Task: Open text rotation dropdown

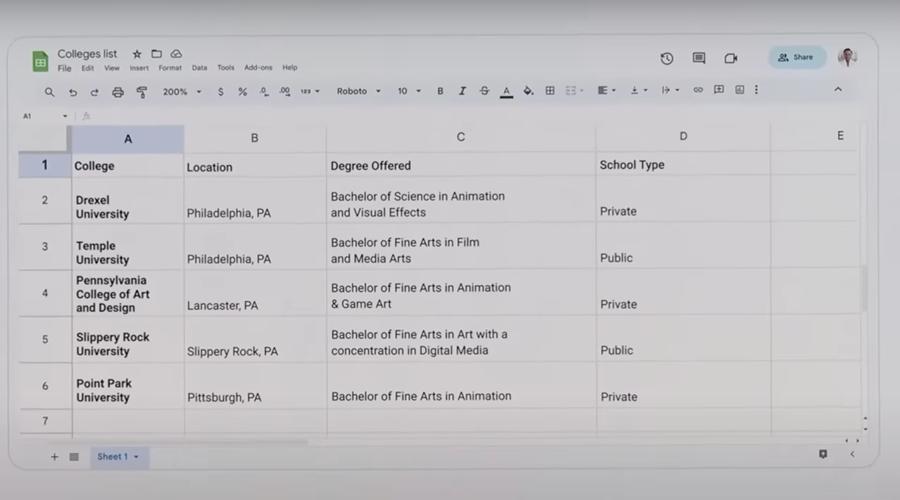Action: point(670,90)
